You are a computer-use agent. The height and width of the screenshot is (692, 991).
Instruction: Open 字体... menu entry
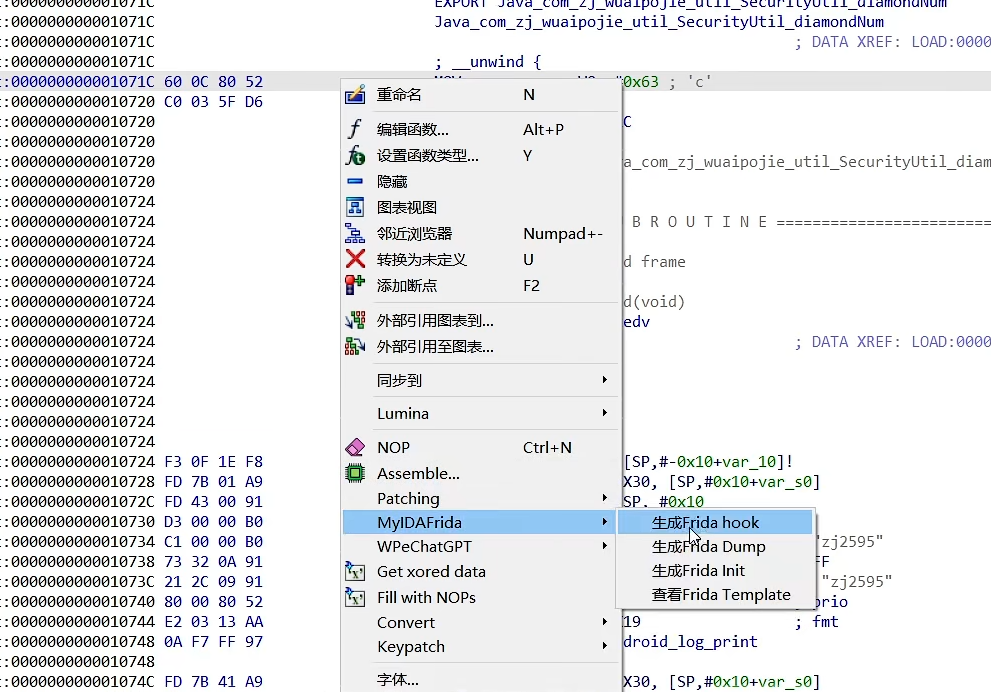pyautogui.click(x=480, y=680)
